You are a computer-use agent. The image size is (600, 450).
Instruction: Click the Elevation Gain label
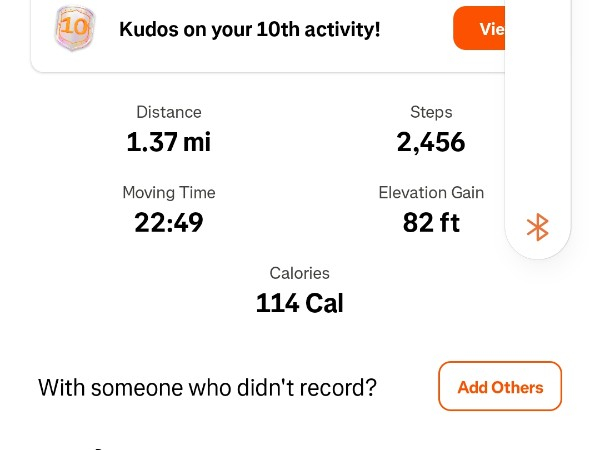coord(431,192)
